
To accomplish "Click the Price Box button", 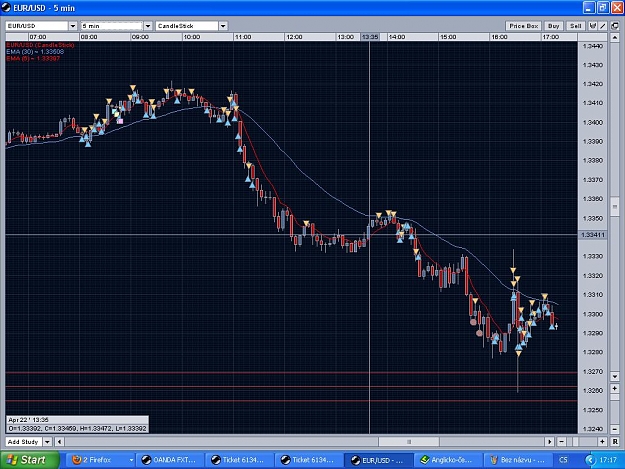I will [x=523, y=26].
